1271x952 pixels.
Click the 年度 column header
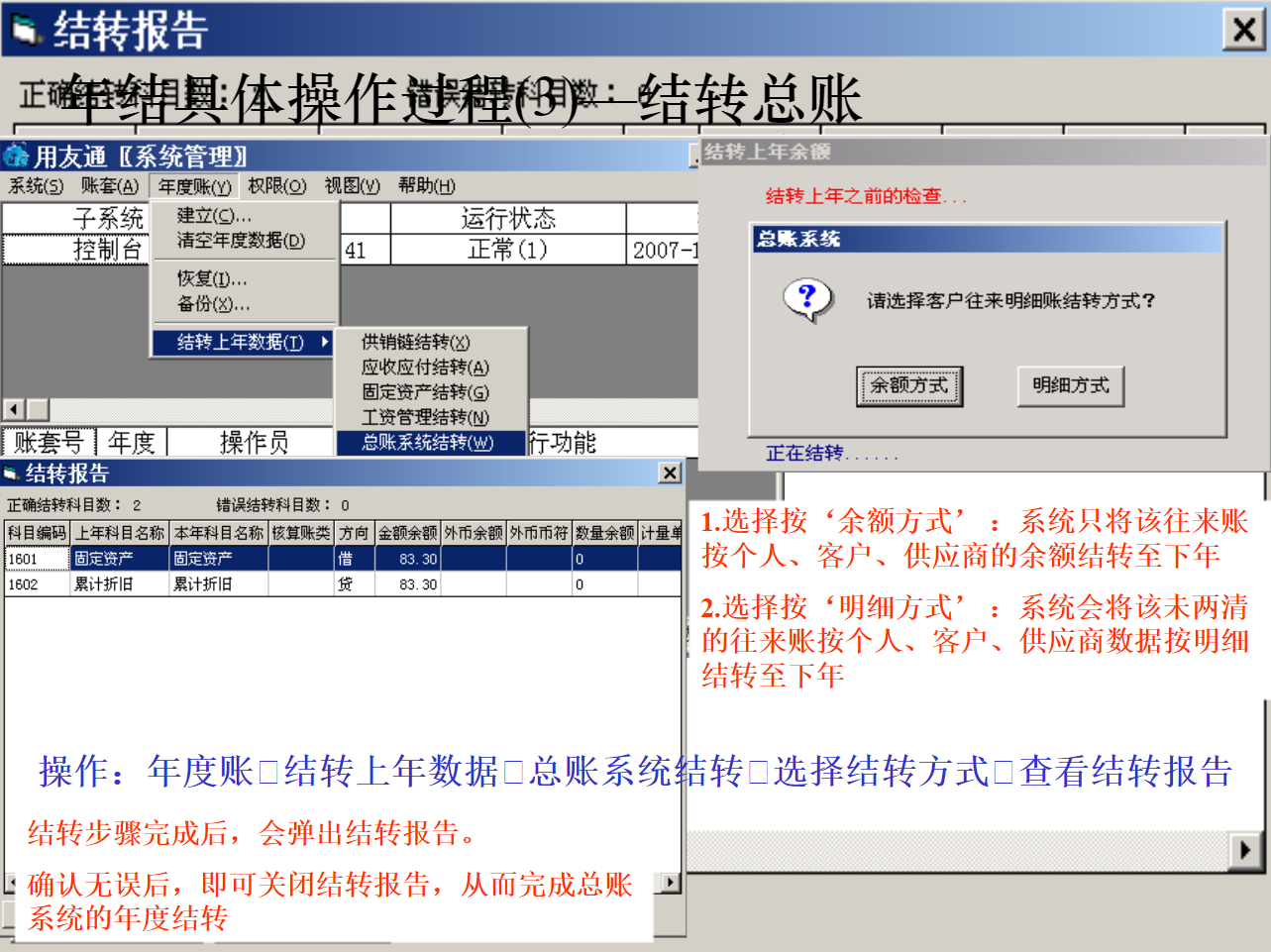[132, 442]
